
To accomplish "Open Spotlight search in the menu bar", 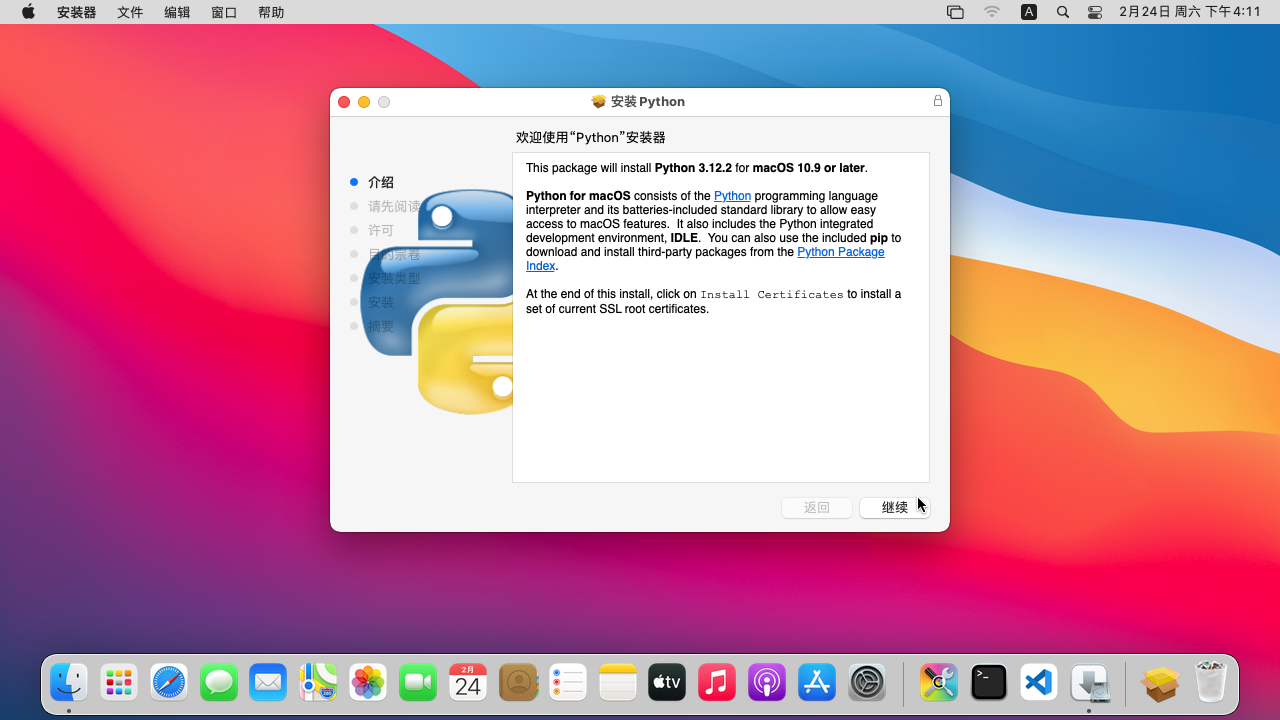I will [x=1063, y=12].
